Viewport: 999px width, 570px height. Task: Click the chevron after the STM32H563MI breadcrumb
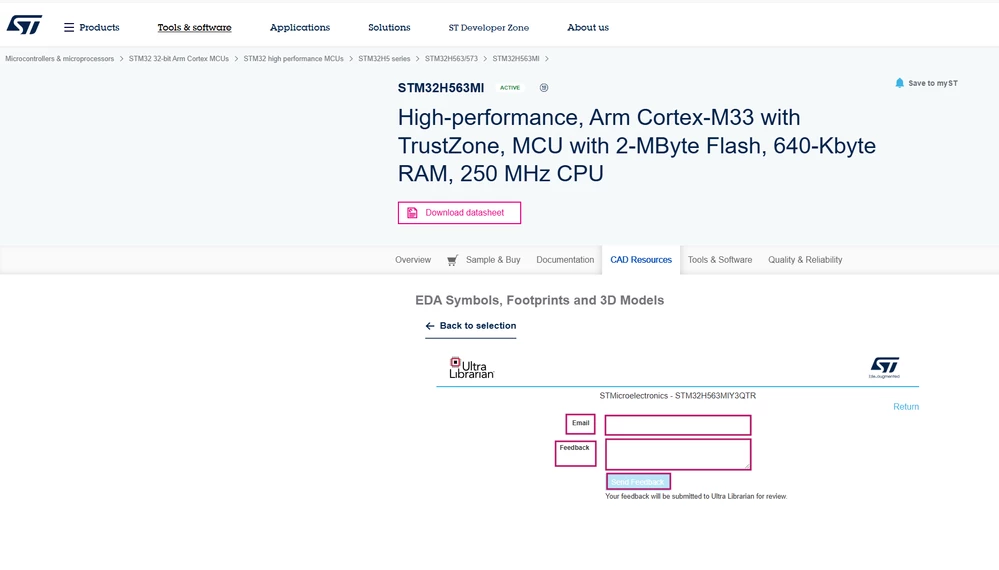pos(547,59)
